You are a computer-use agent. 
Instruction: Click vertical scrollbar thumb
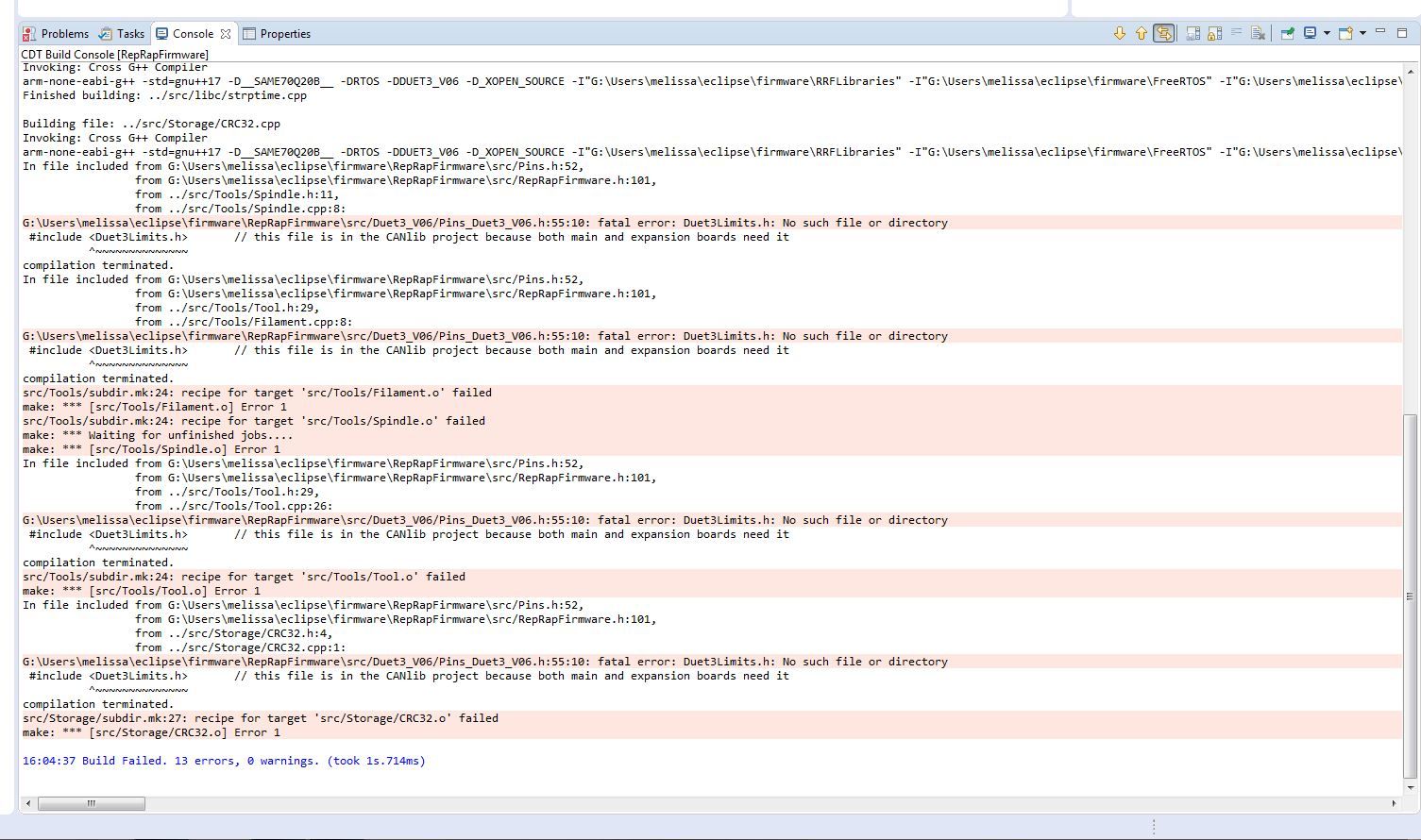[x=1410, y=596]
